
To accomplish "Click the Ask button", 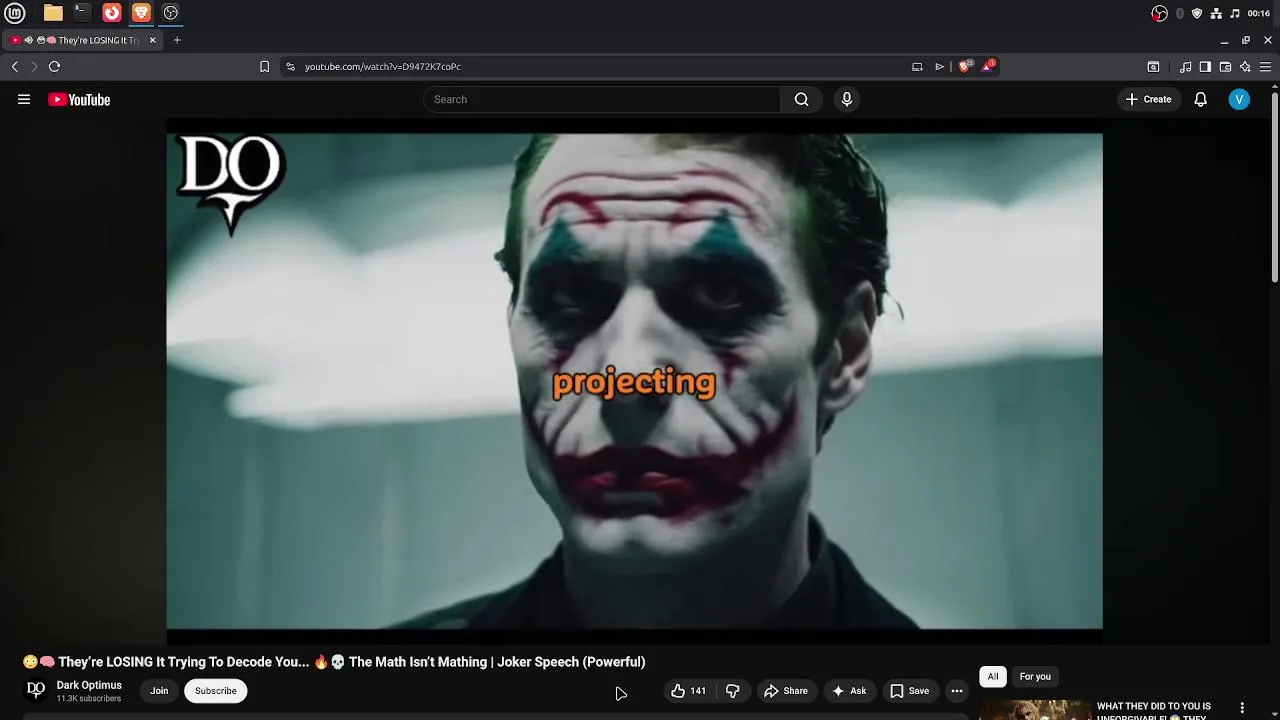I will pyautogui.click(x=849, y=691).
